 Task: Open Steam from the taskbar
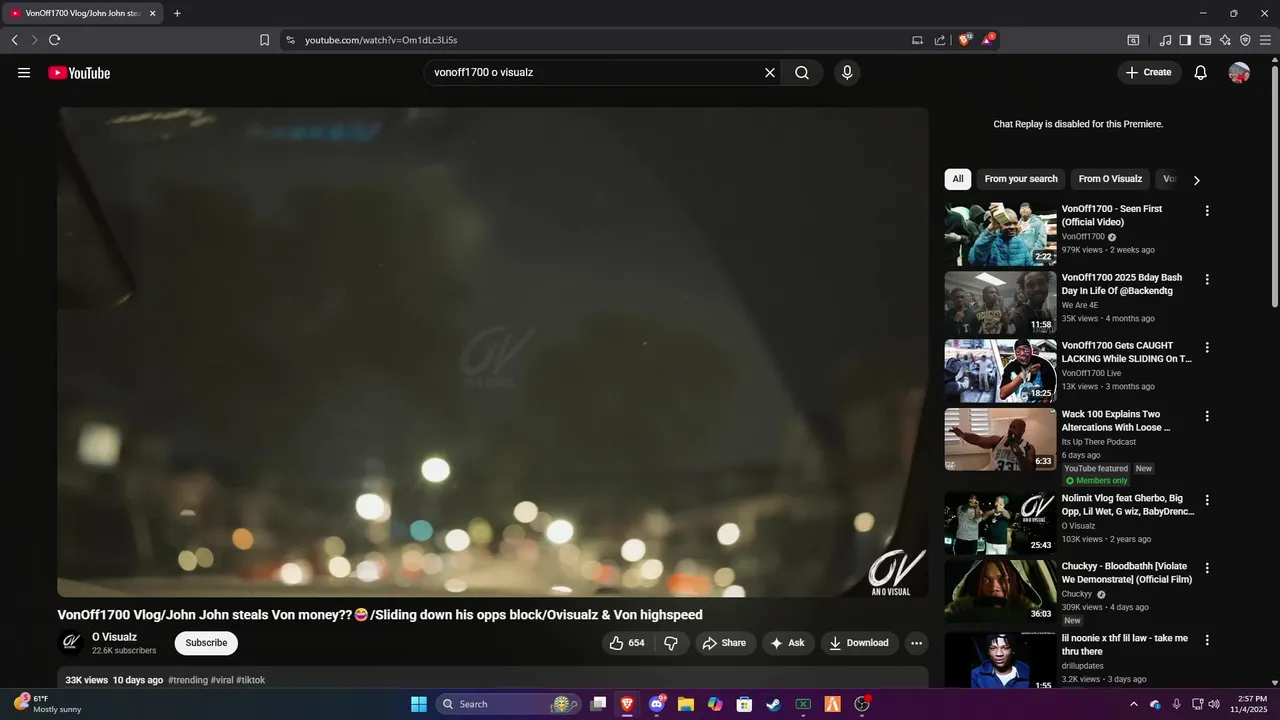coord(773,704)
